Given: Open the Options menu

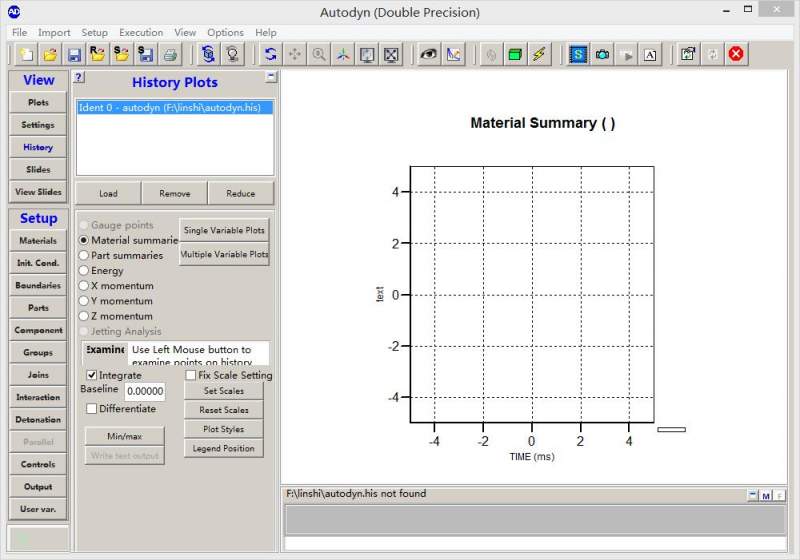Looking at the screenshot, I should click(225, 32).
